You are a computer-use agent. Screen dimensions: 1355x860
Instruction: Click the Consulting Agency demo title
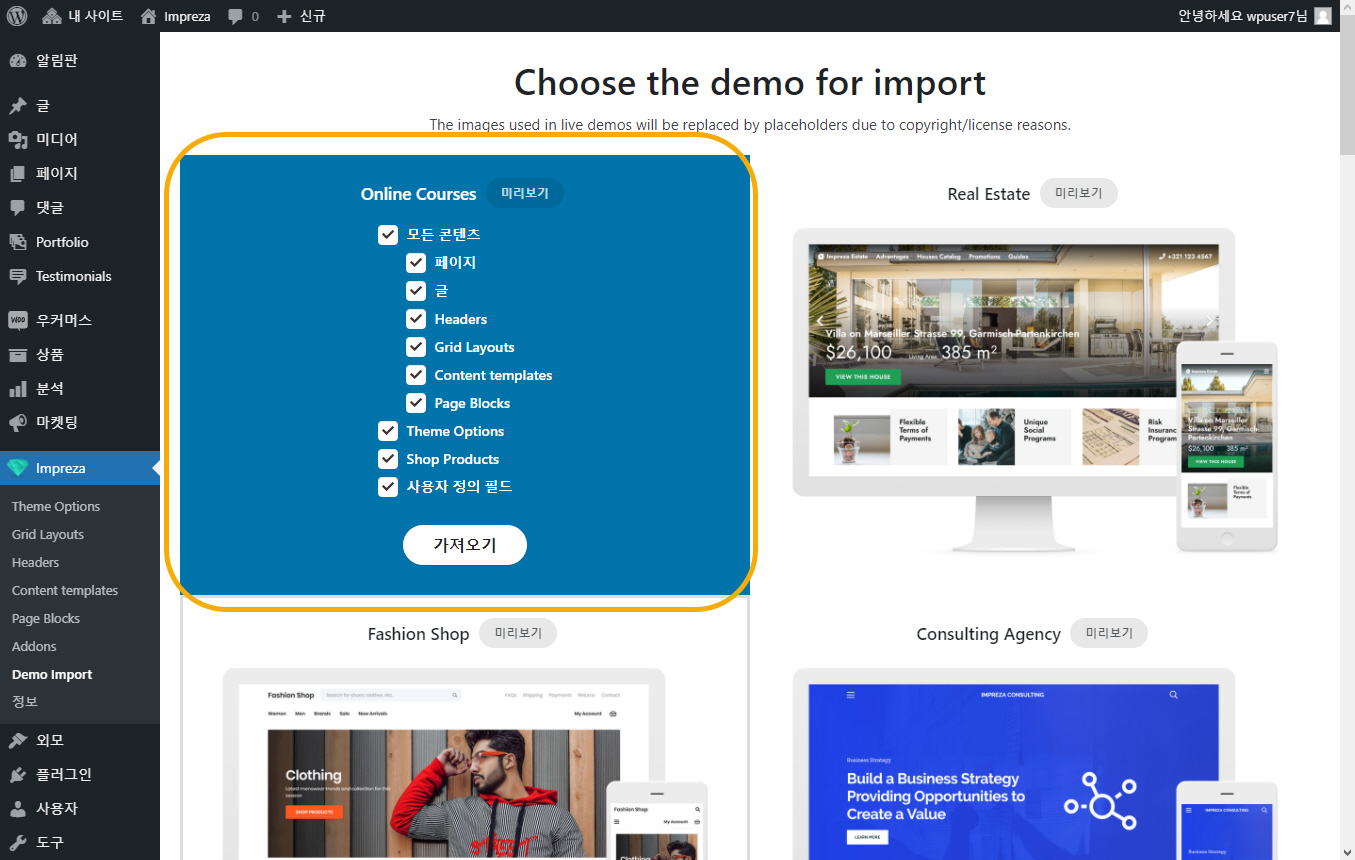pos(989,634)
